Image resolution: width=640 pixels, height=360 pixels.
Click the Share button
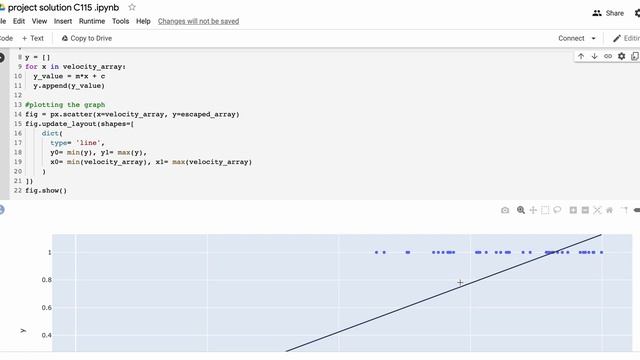(608, 13)
